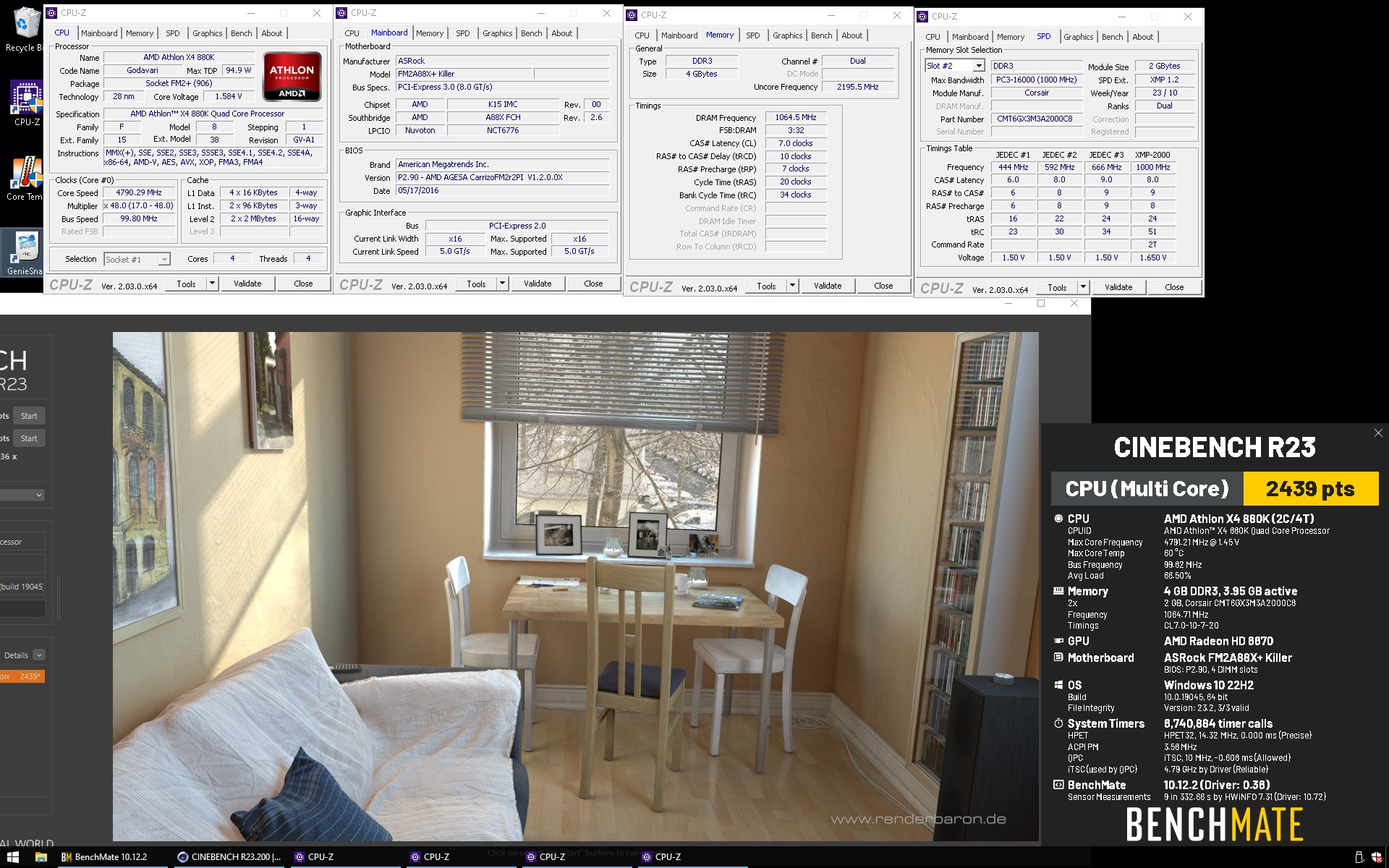Open the Bench tab in first CPU-Z window

coord(241,33)
